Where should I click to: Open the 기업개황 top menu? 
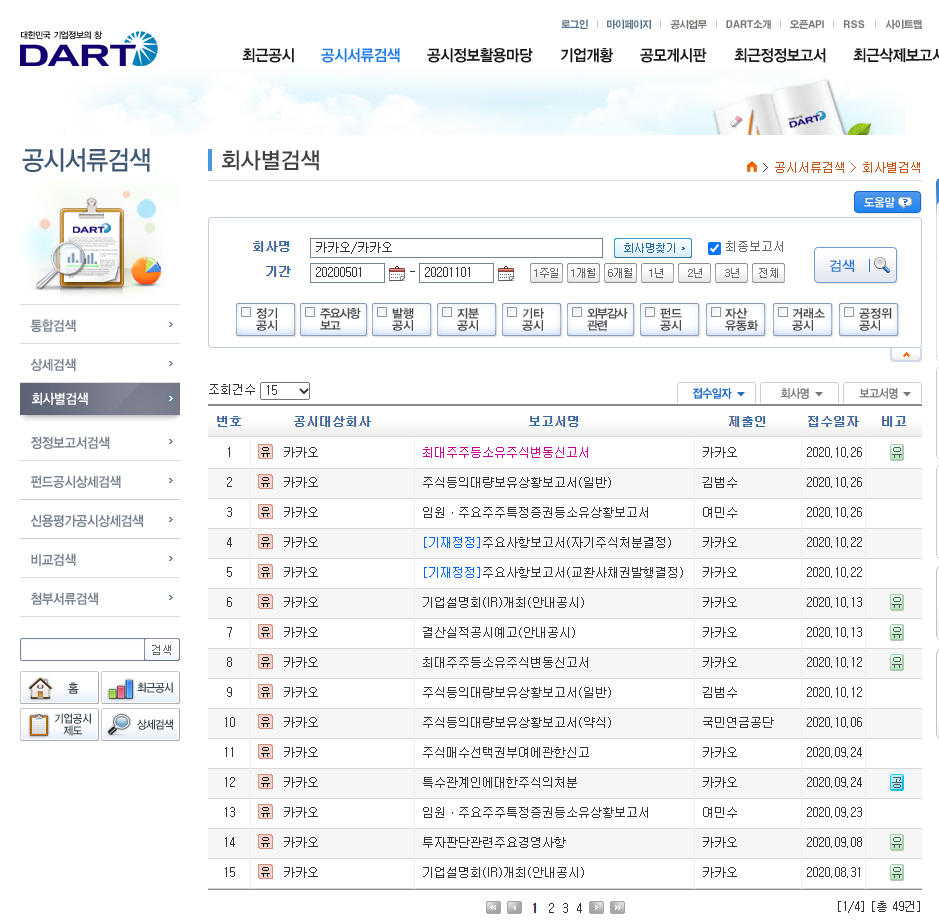586,56
